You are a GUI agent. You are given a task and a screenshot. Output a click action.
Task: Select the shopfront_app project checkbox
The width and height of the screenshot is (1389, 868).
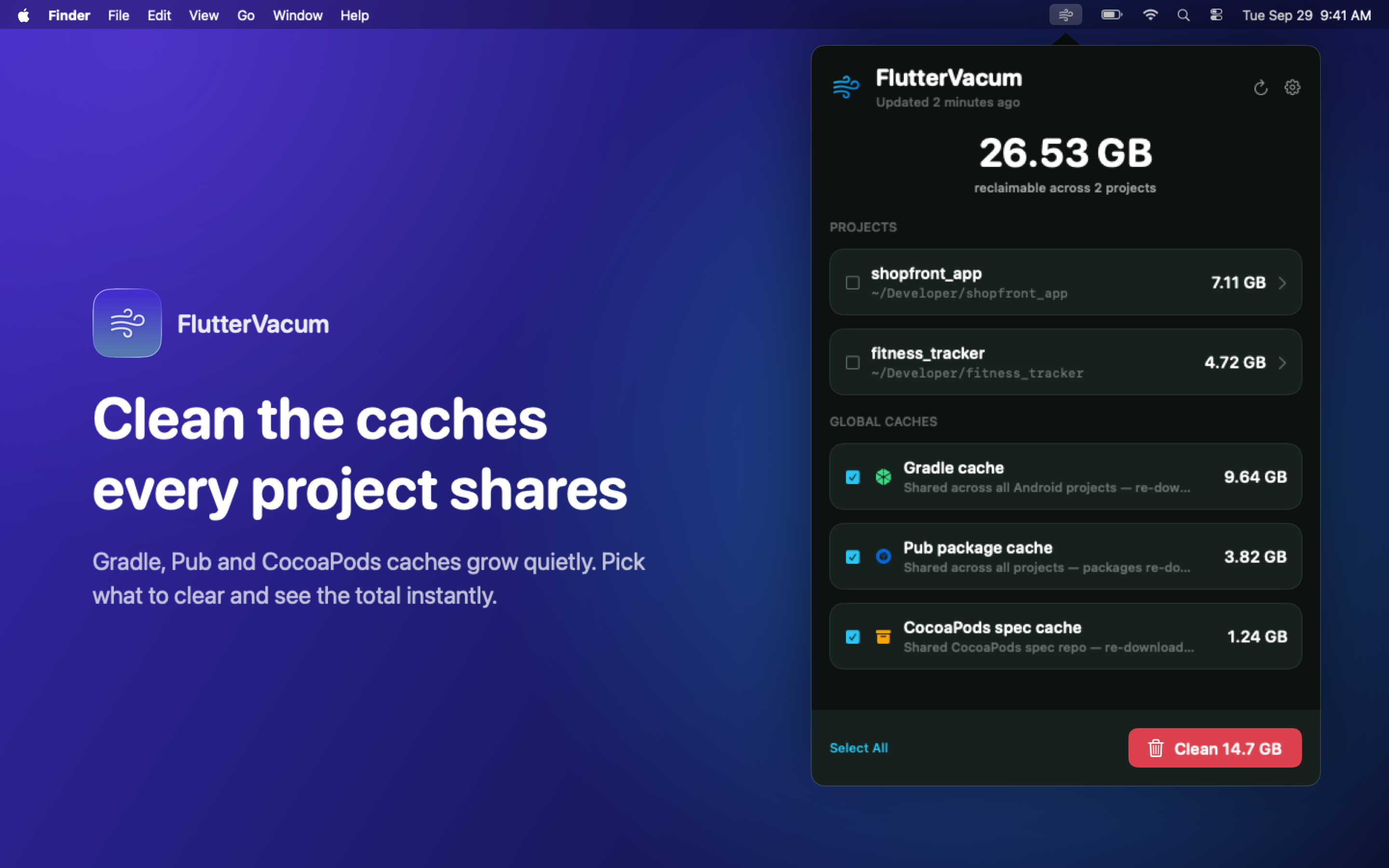[852, 283]
